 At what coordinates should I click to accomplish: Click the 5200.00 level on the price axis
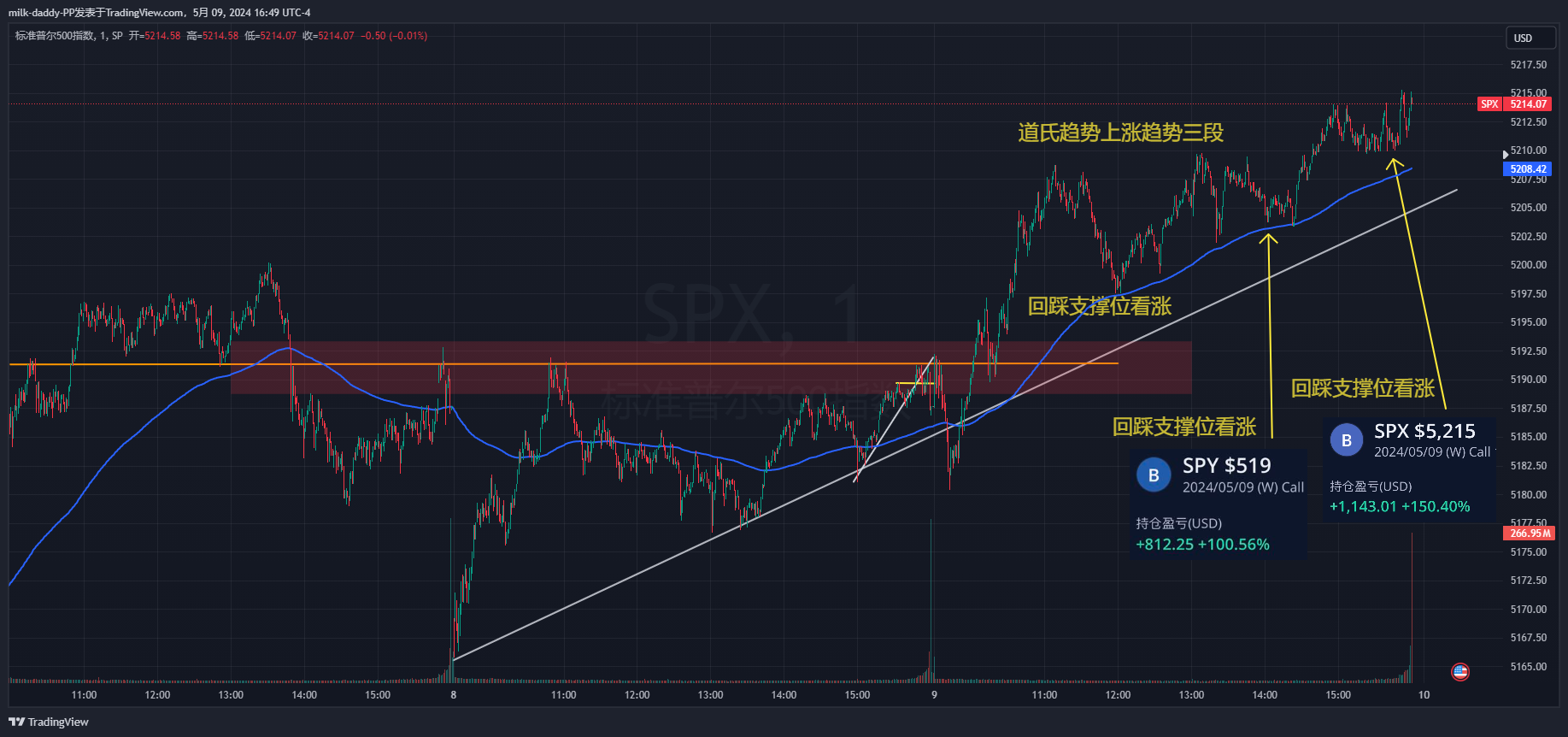1528,265
